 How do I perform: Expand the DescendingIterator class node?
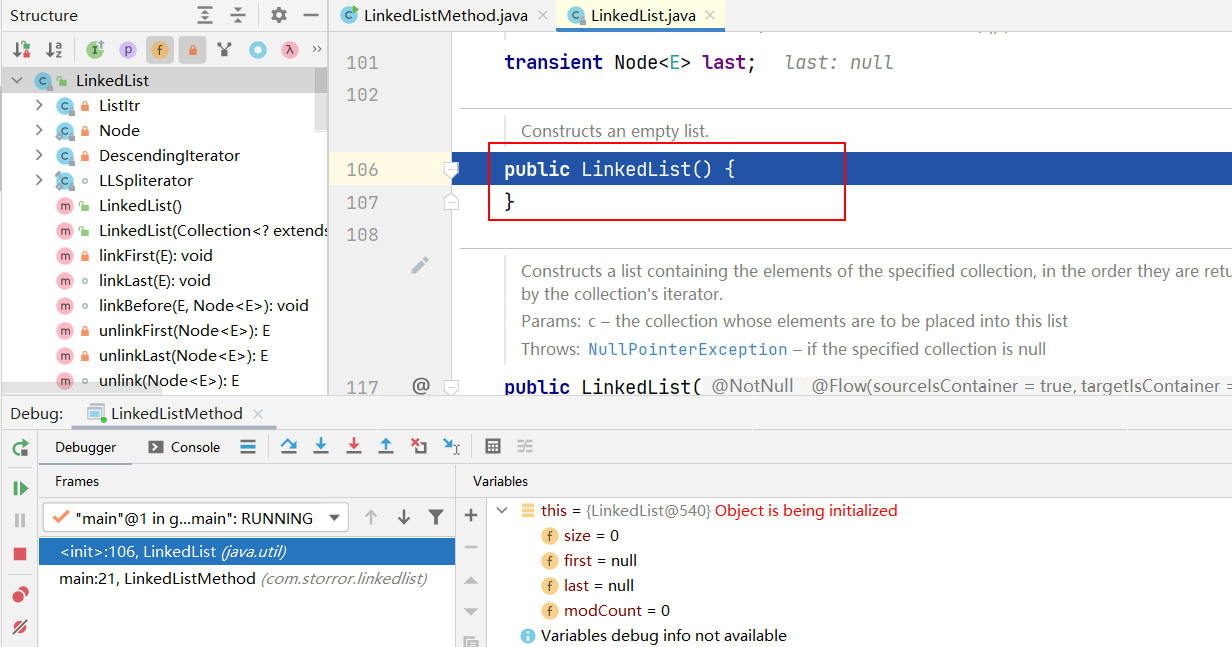(39, 155)
